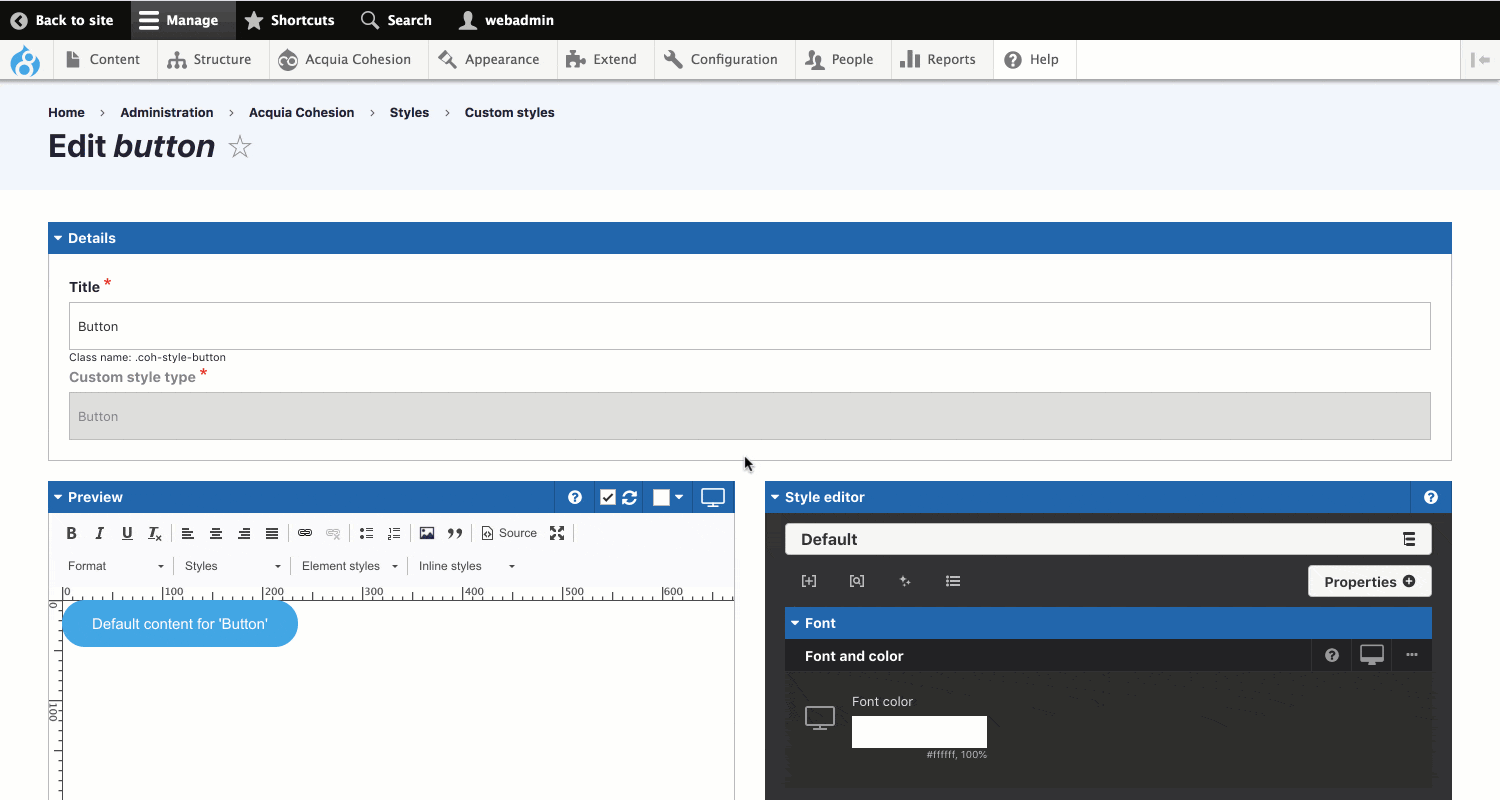This screenshot has height=800, width=1500.
Task: Click into the Title text field
Action: tap(749, 326)
